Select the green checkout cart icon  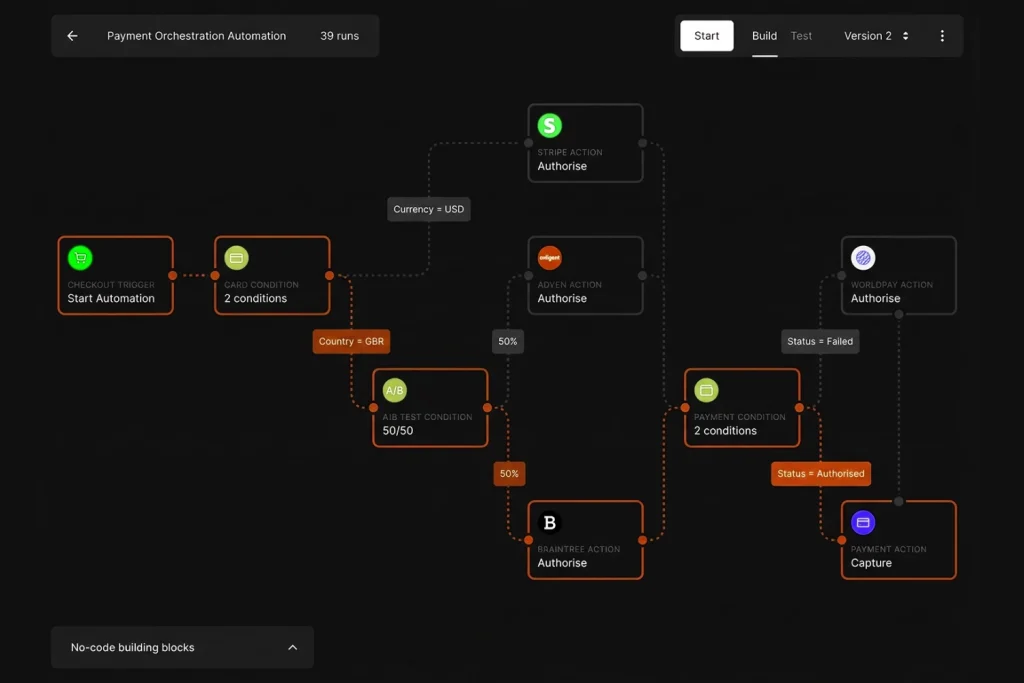(80, 258)
